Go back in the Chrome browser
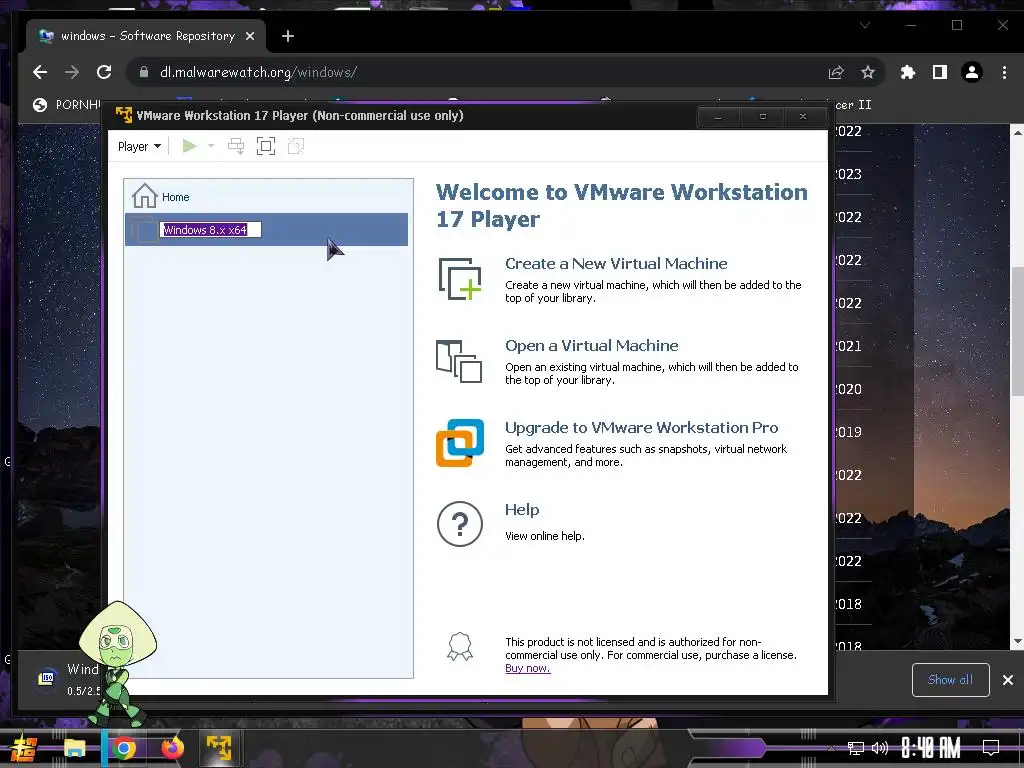The width and height of the screenshot is (1024, 768). point(40,72)
